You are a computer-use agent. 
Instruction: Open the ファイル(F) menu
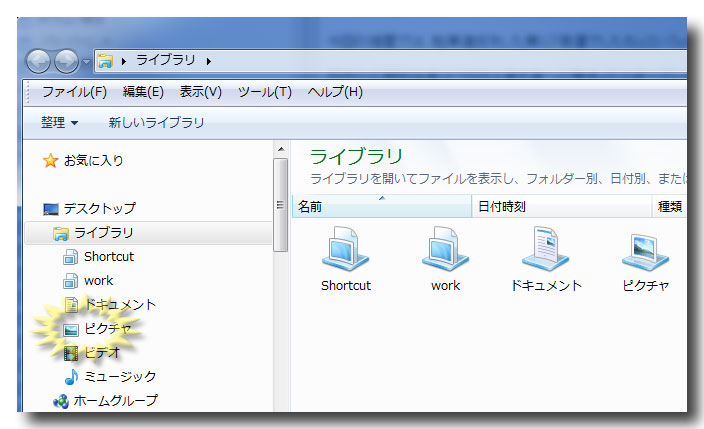(74, 92)
